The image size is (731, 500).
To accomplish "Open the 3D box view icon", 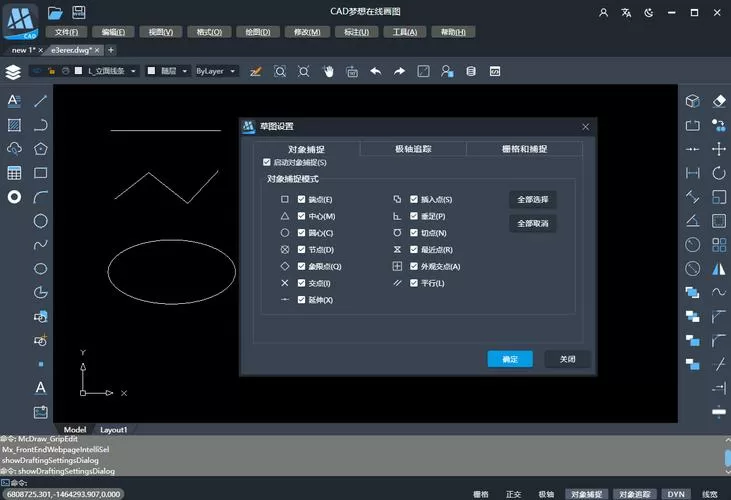I will pyautogui.click(x=693, y=101).
